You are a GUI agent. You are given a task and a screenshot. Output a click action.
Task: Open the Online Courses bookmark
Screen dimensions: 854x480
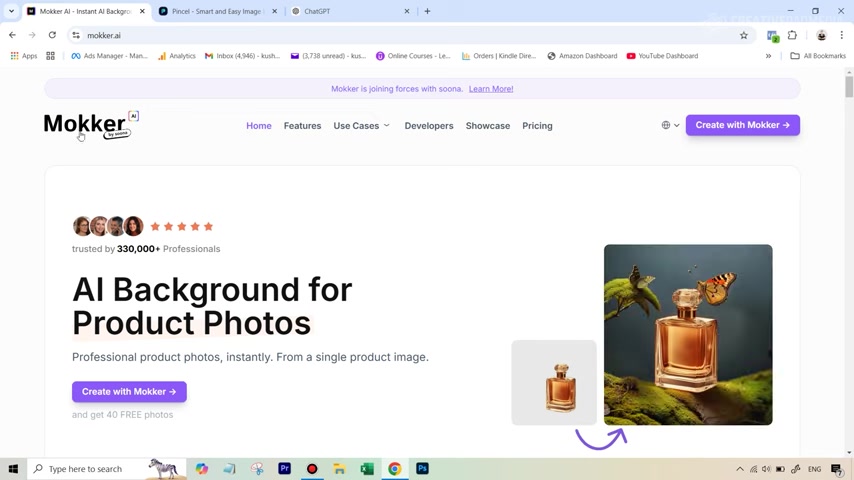(413, 56)
